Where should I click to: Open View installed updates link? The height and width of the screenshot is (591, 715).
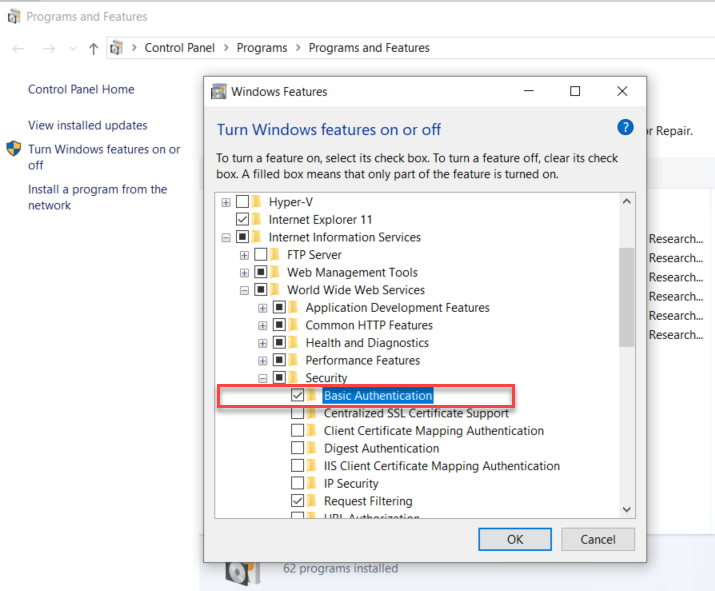[x=88, y=125]
